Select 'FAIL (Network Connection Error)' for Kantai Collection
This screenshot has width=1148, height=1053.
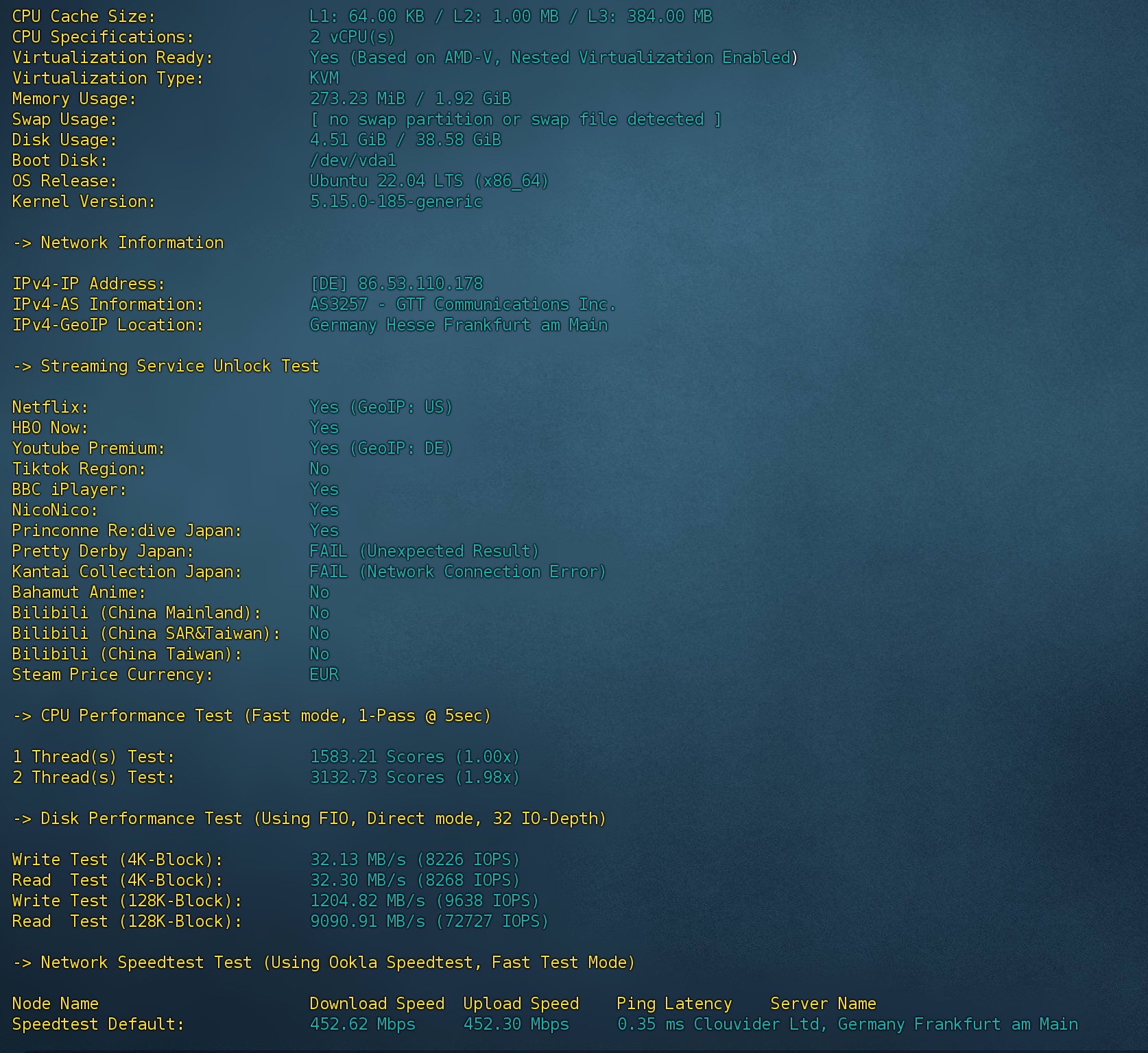click(x=458, y=571)
